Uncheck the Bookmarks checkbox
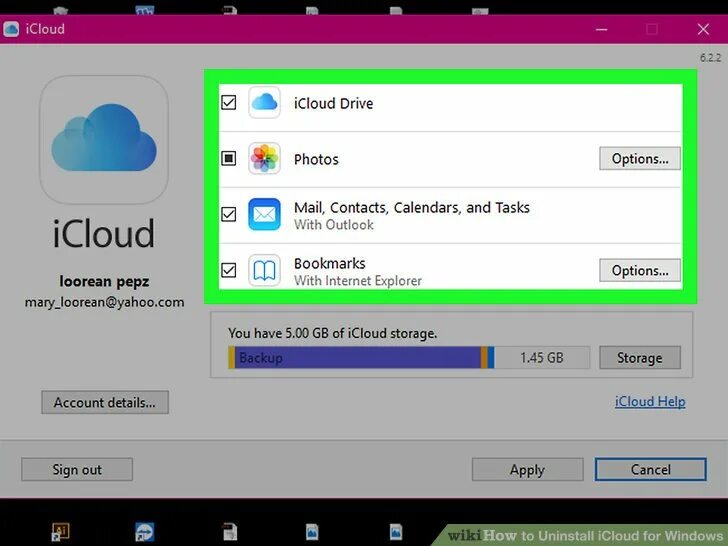Image resolution: width=728 pixels, height=546 pixels. (228, 270)
